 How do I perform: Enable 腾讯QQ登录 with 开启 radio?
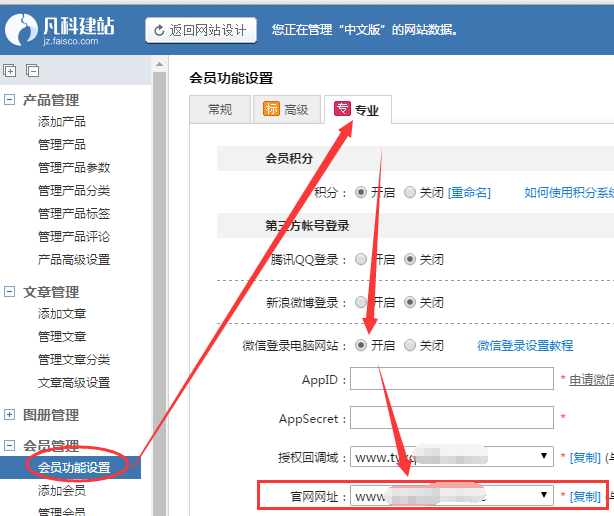point(361,259)
